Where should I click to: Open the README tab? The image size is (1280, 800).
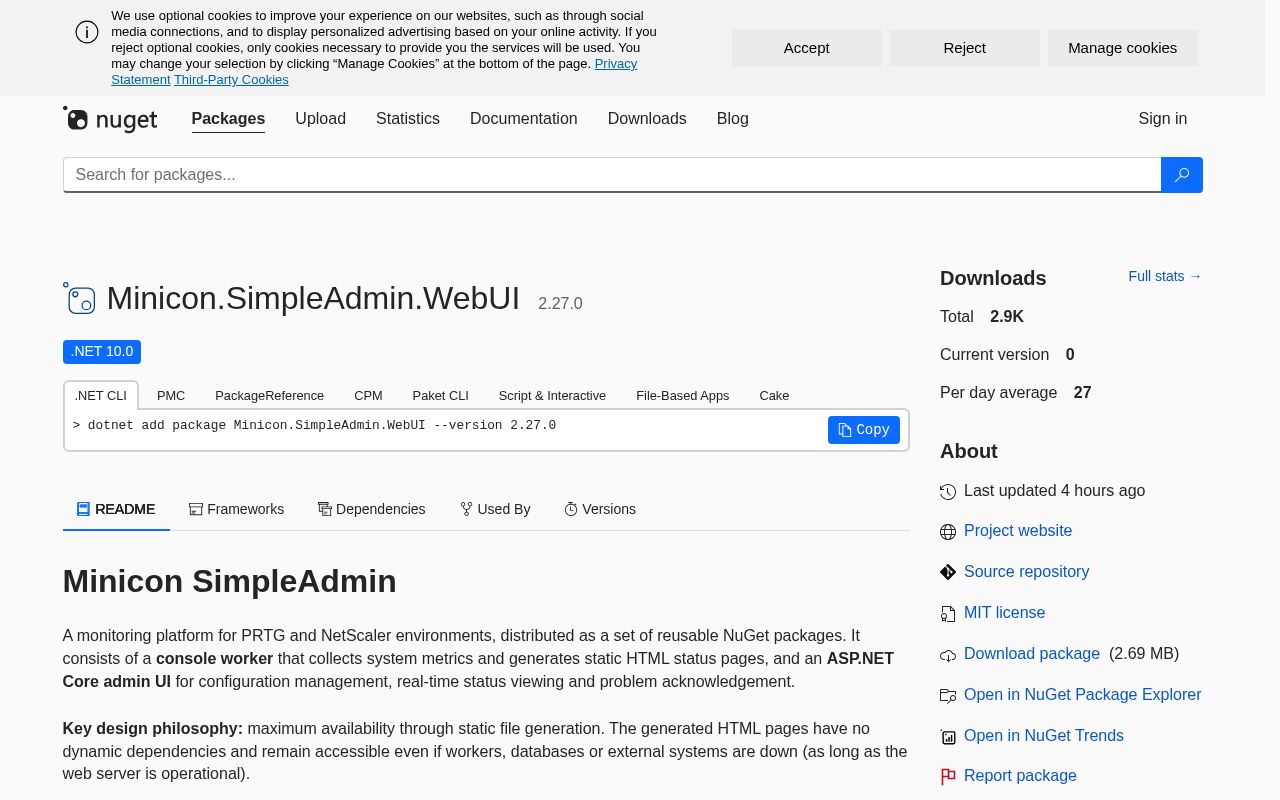click(x=116, y=509)
